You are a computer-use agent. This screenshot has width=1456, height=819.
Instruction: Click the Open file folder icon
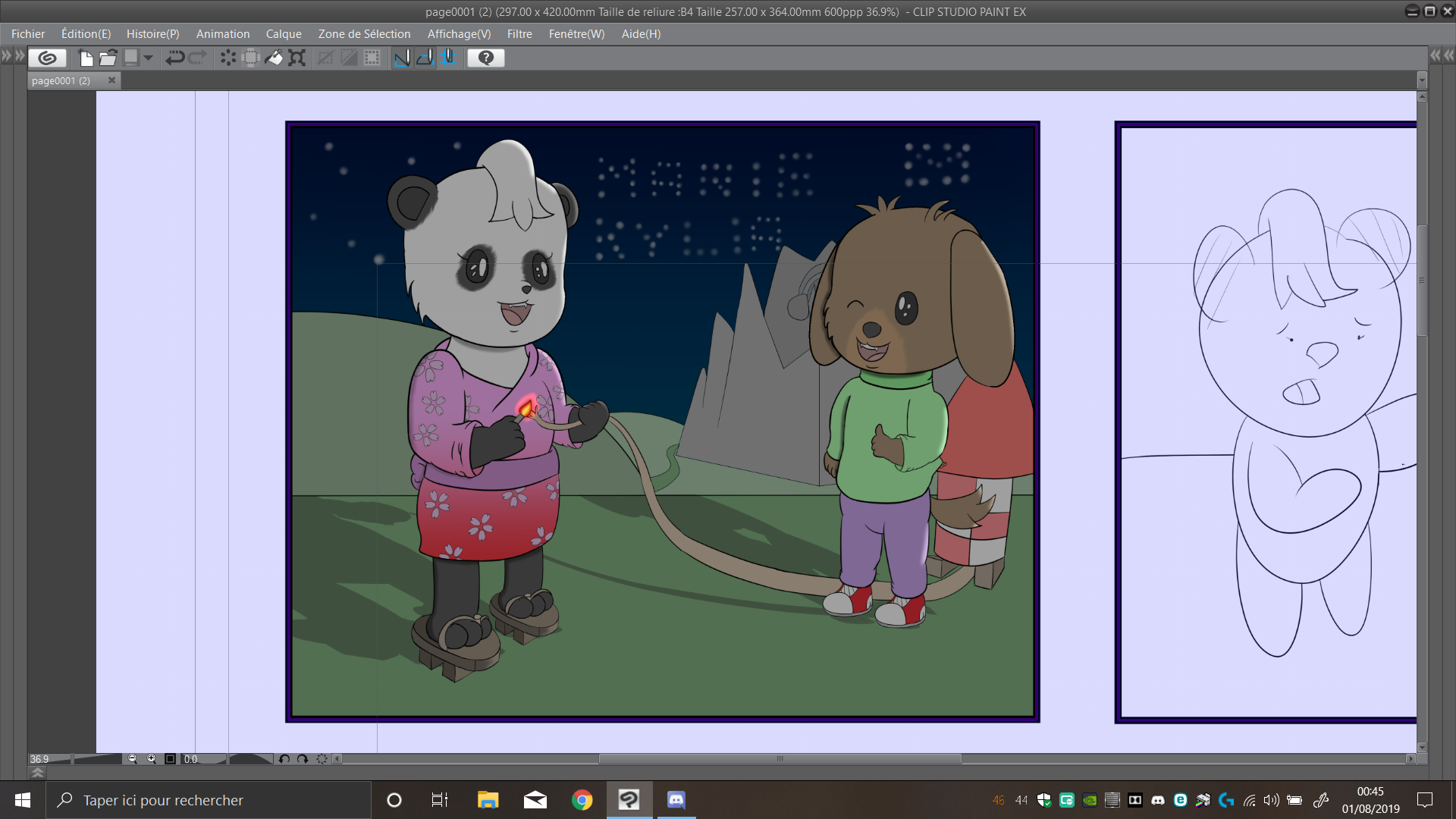tap(108, 58)
